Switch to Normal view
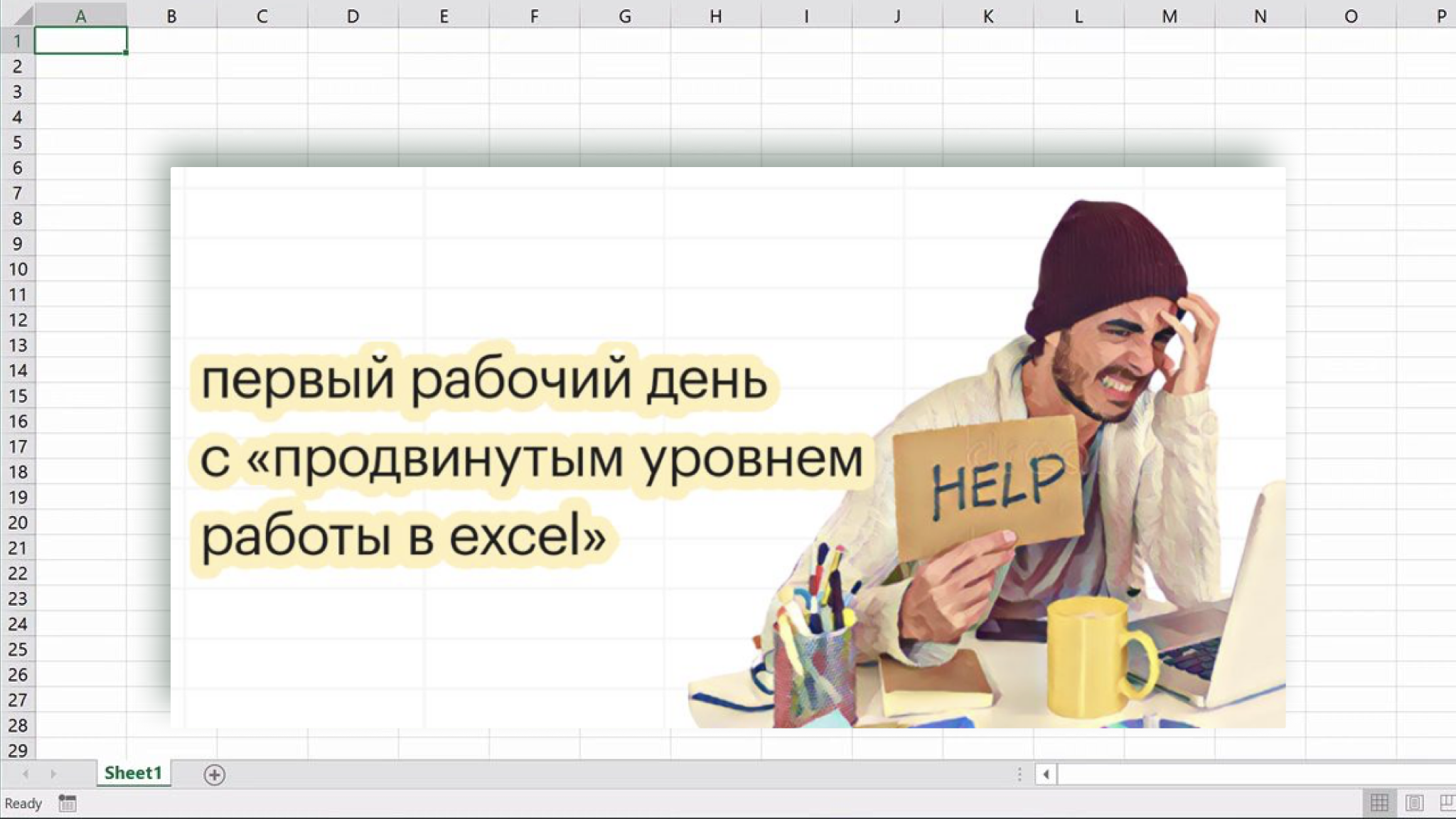Viewport: 1456px width, 819px height. point(1379,803)
